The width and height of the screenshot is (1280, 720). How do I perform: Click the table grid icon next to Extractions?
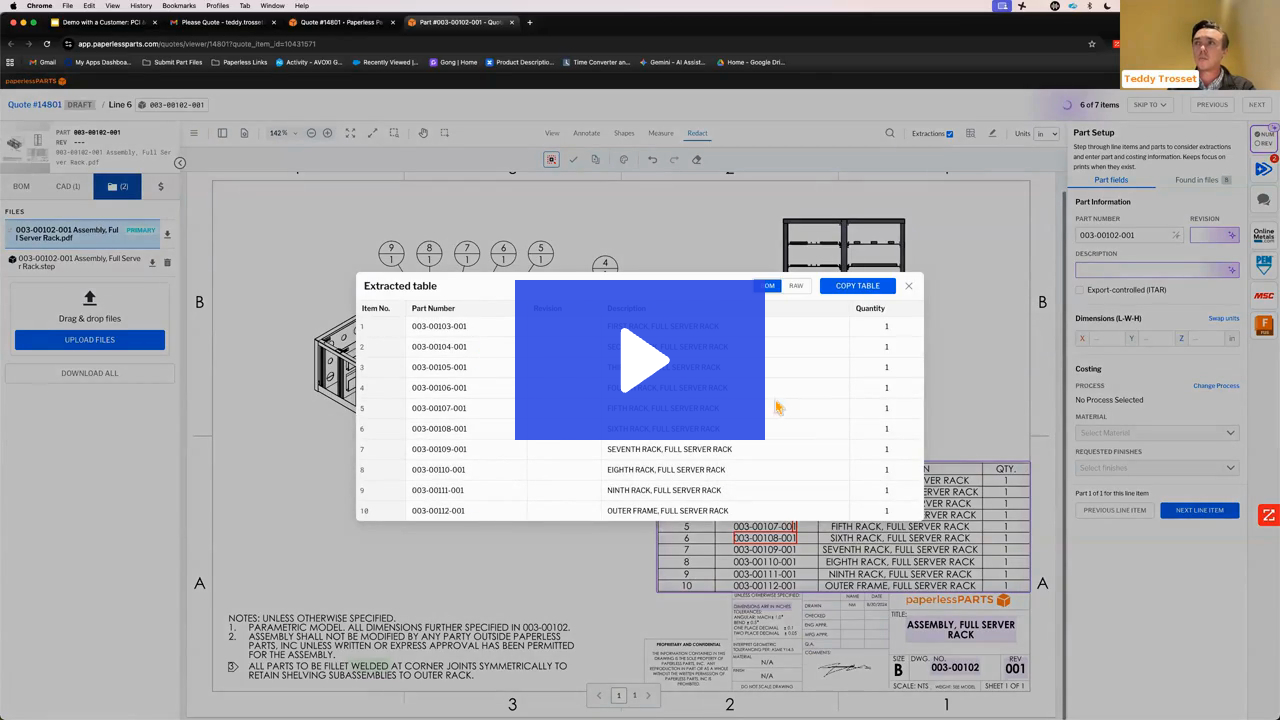(970, 133)
